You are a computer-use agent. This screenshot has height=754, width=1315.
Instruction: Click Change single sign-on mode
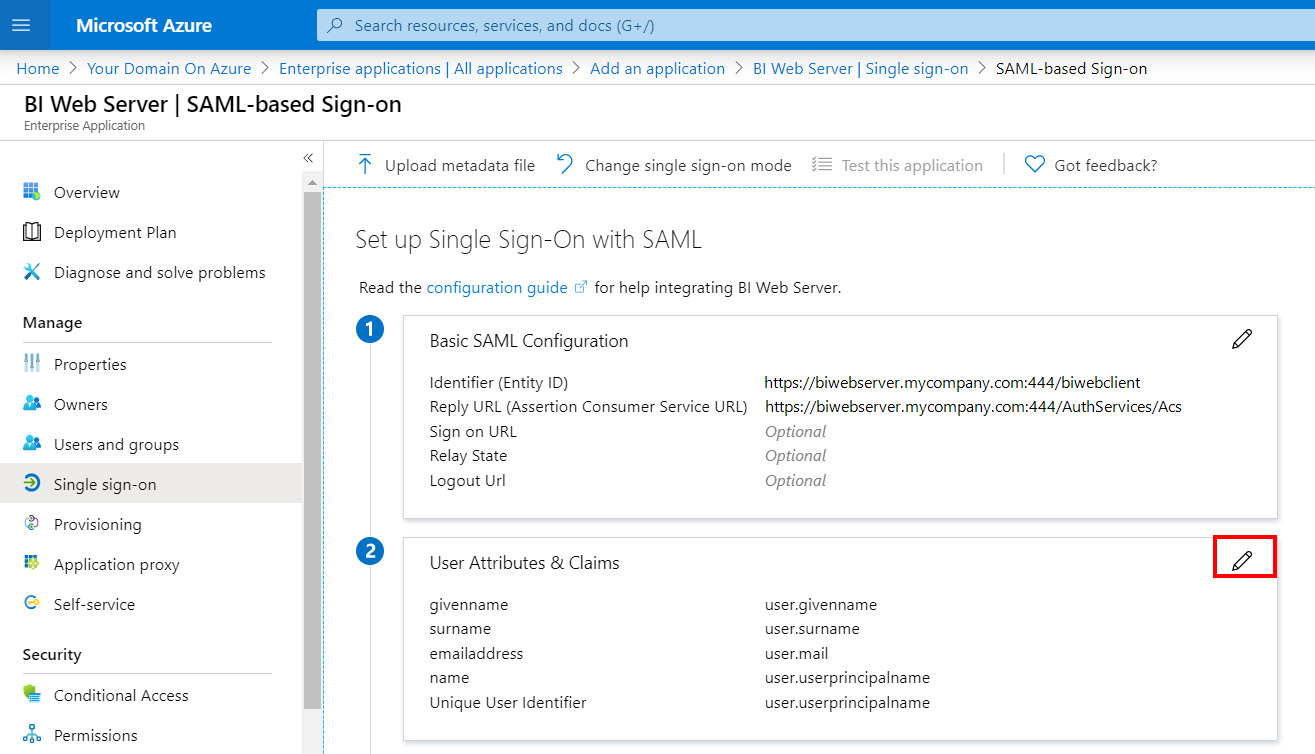coord(687,165)
